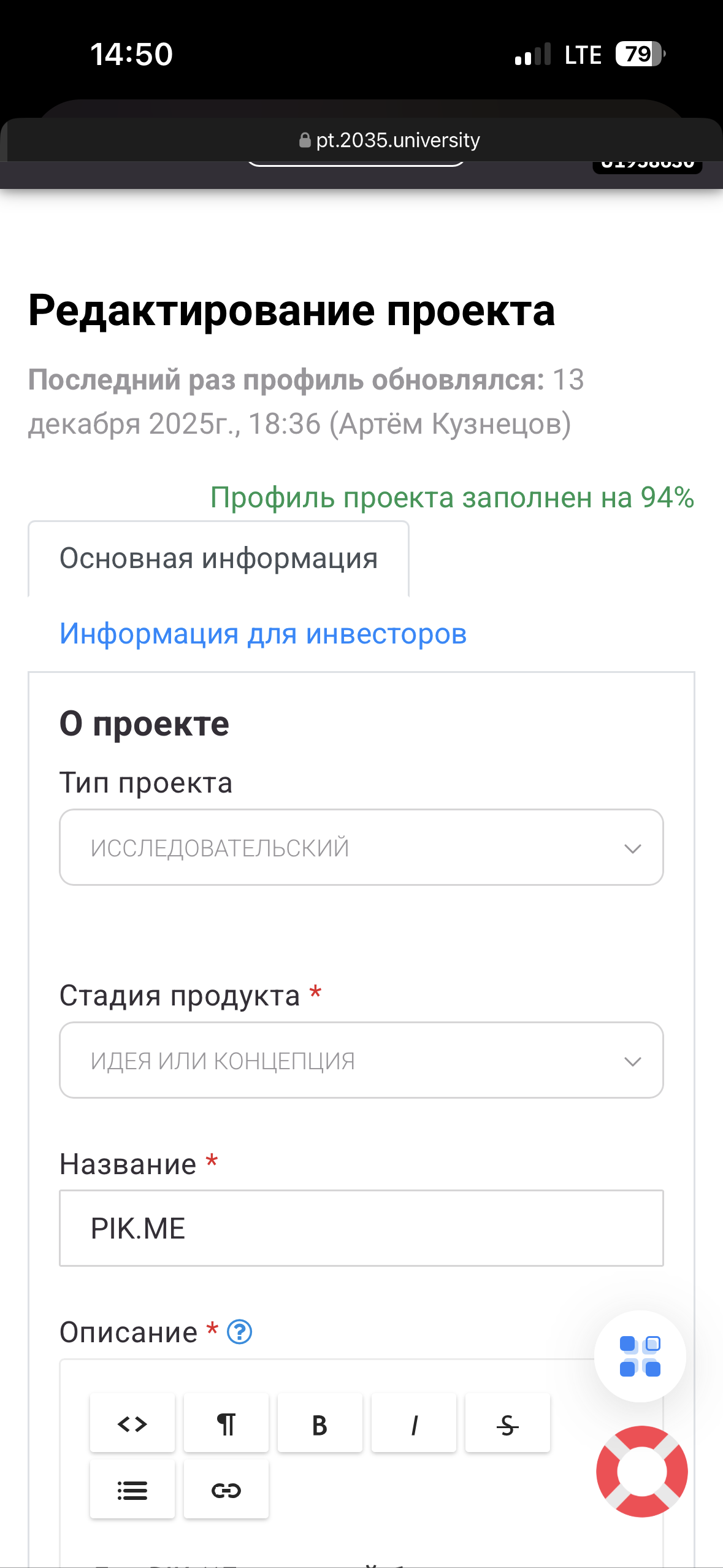Switch to Основная информация tab
This screenshot has height=1568, width=723.
(218, 559)
